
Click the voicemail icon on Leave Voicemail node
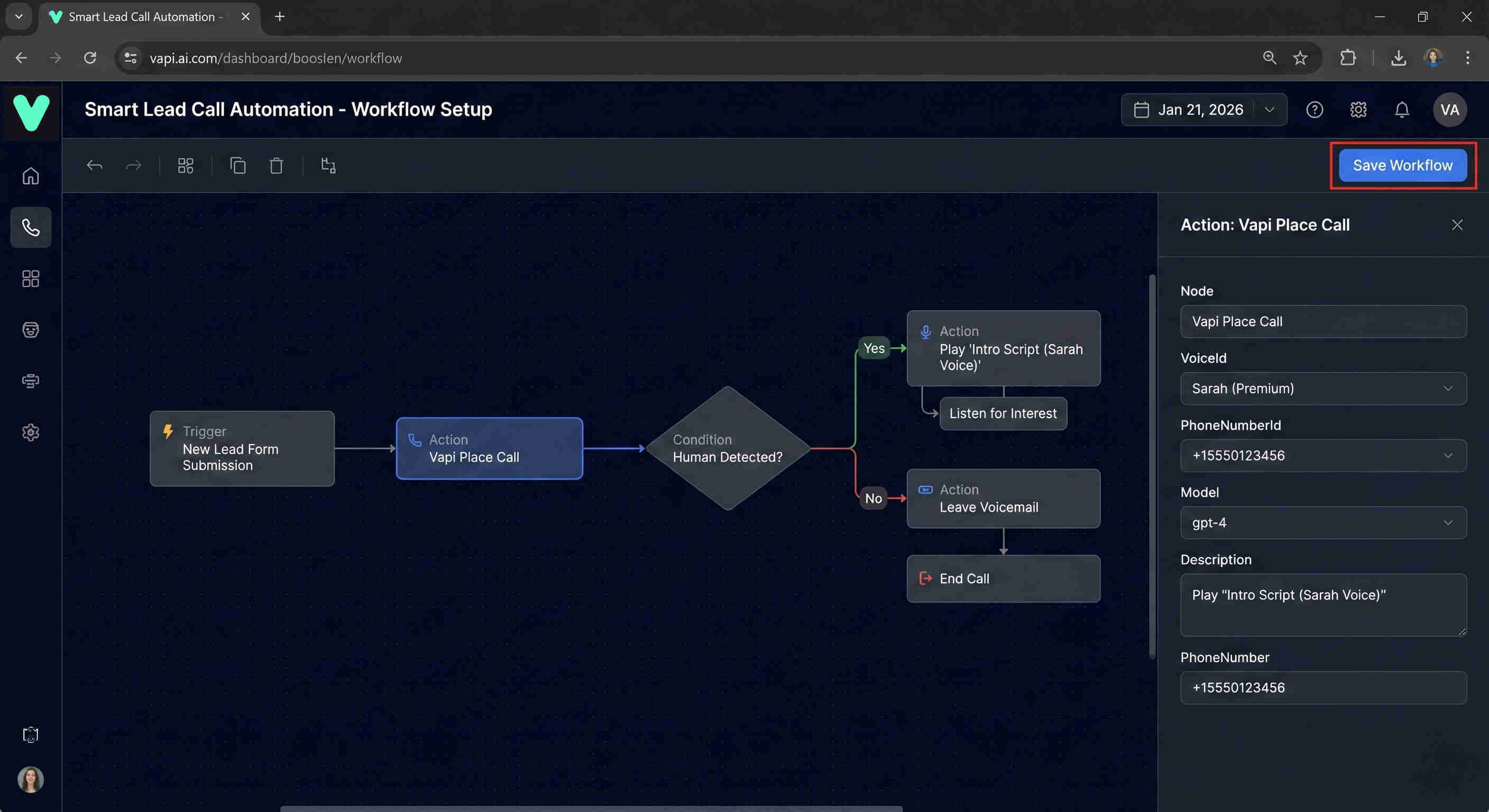(x=925, y=490)
